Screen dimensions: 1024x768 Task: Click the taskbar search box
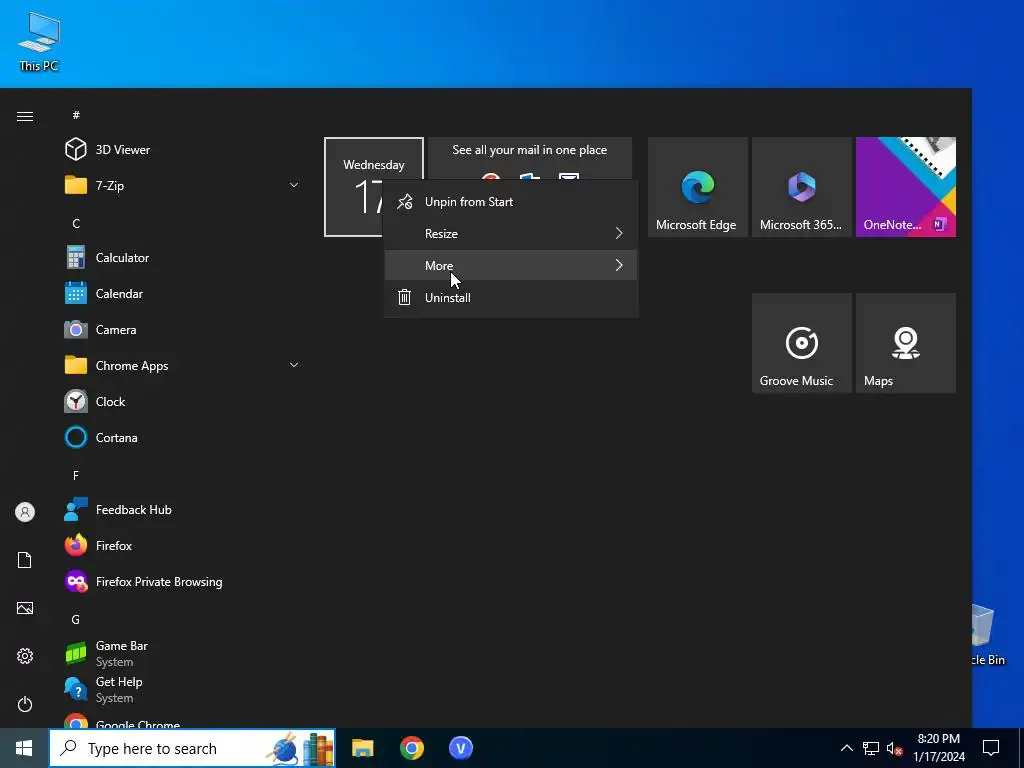pos(192,748)
